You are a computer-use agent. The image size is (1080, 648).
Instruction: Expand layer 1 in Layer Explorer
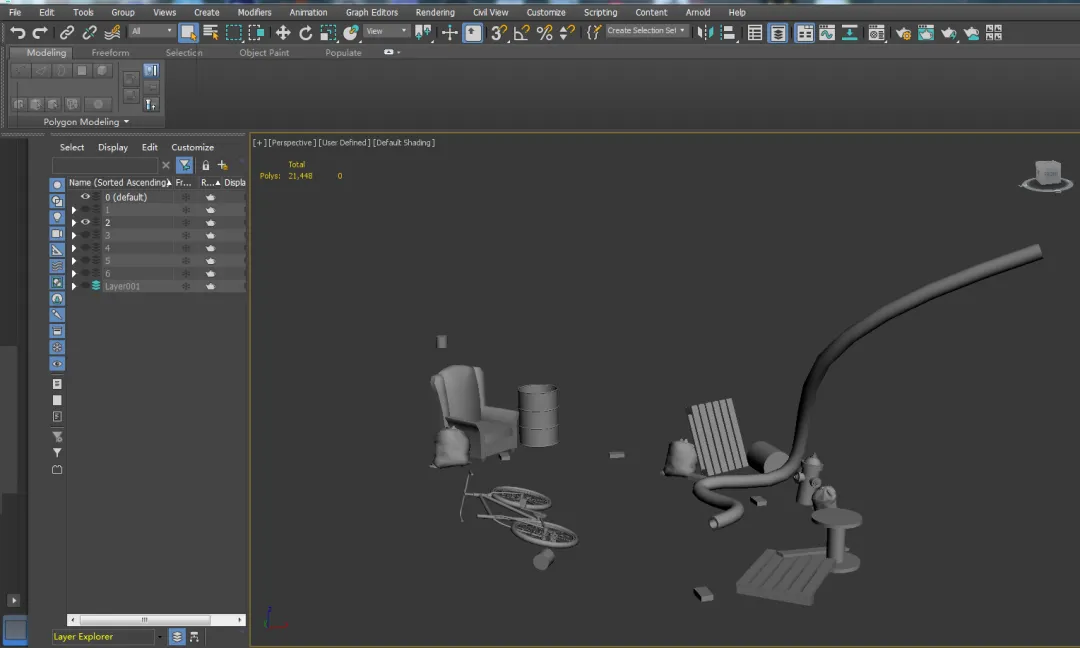point(74,210)
